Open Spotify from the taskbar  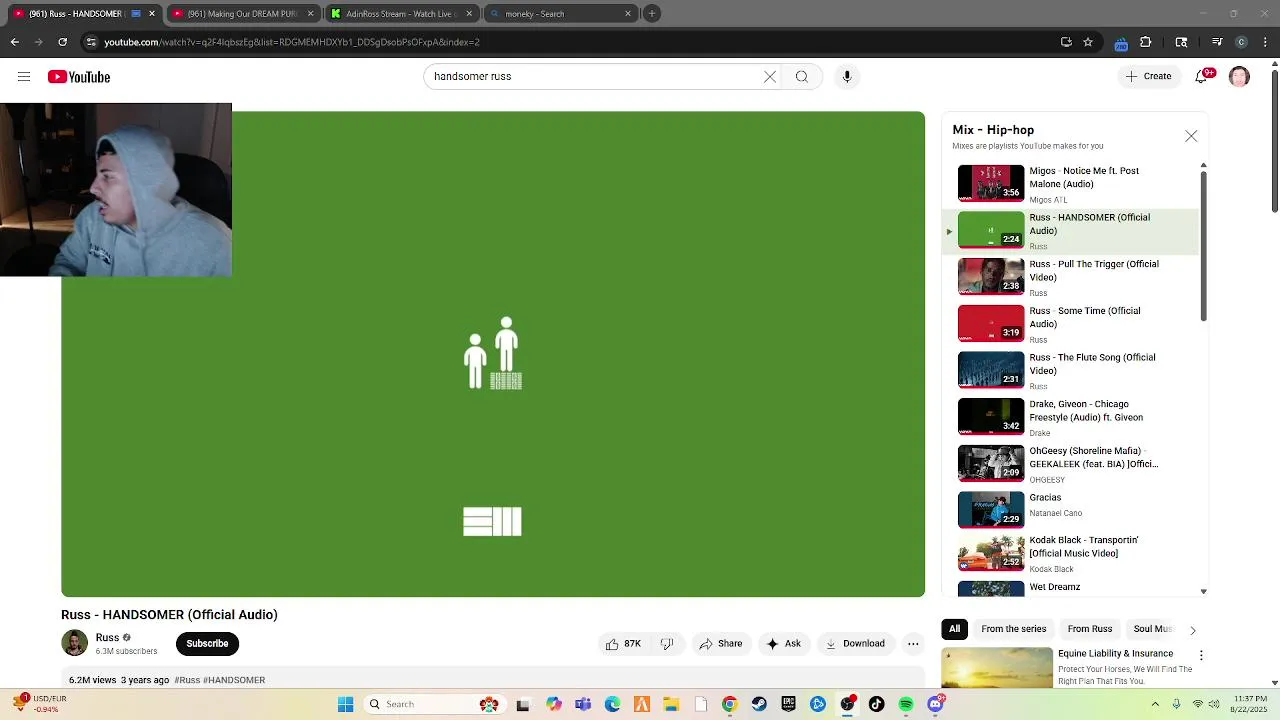[906, 704]
